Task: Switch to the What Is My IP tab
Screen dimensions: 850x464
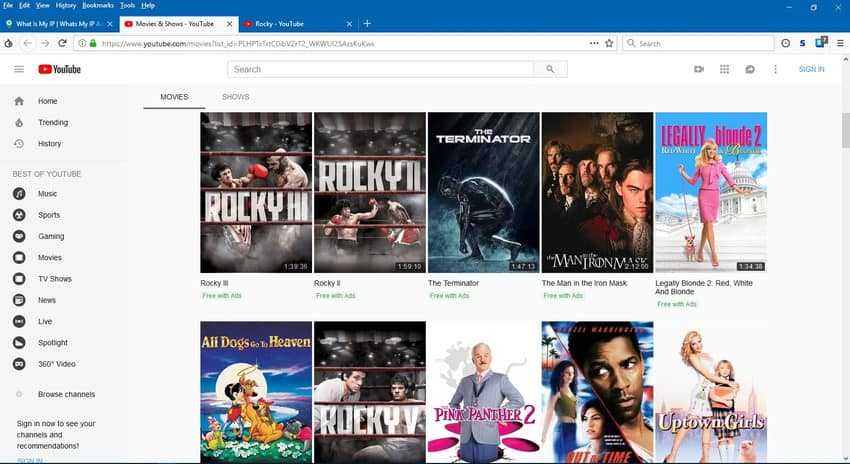Action: pyautogui.click(x=59, y=24)
